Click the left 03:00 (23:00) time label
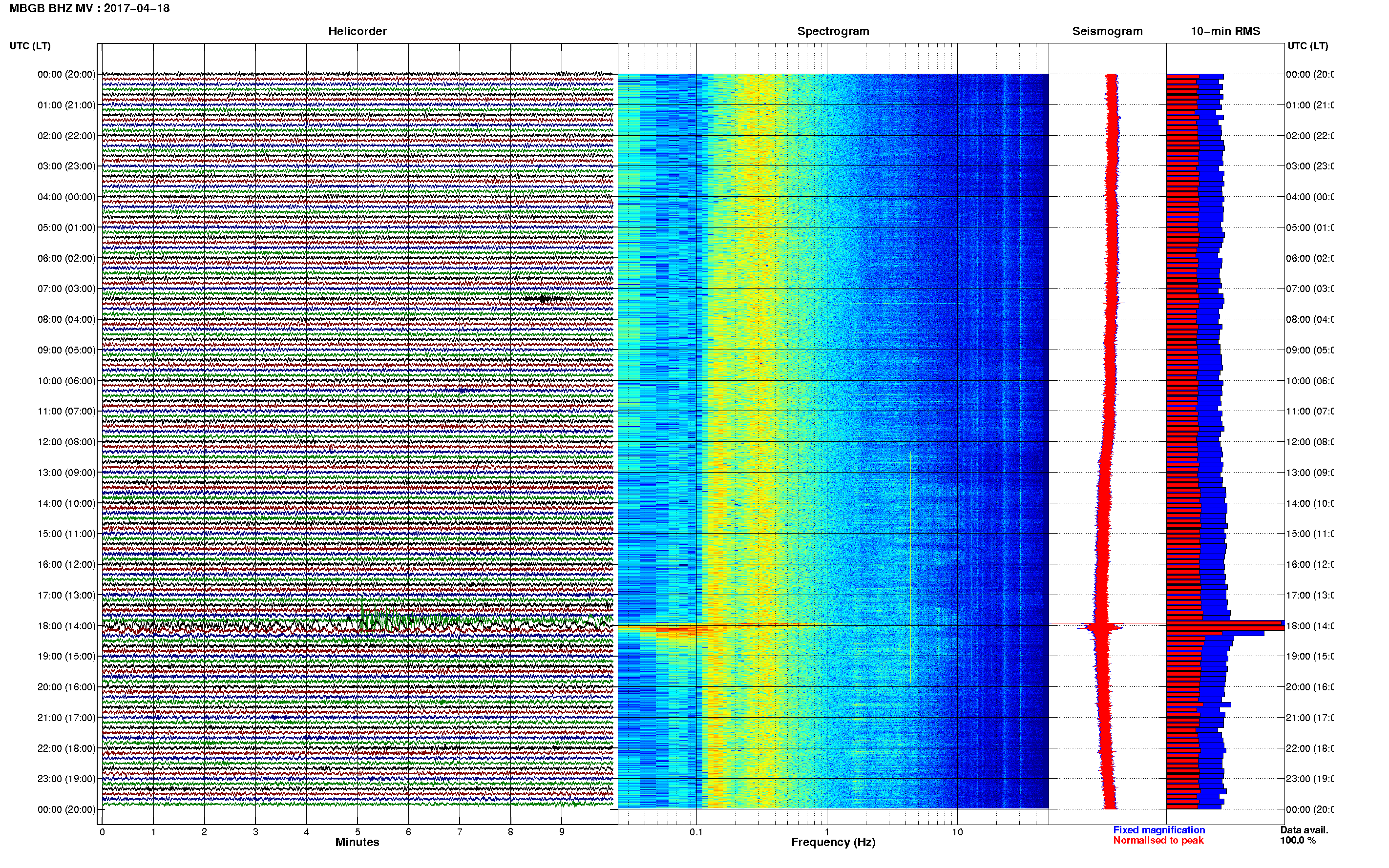The image size is (1389, 868). point(66,166)
